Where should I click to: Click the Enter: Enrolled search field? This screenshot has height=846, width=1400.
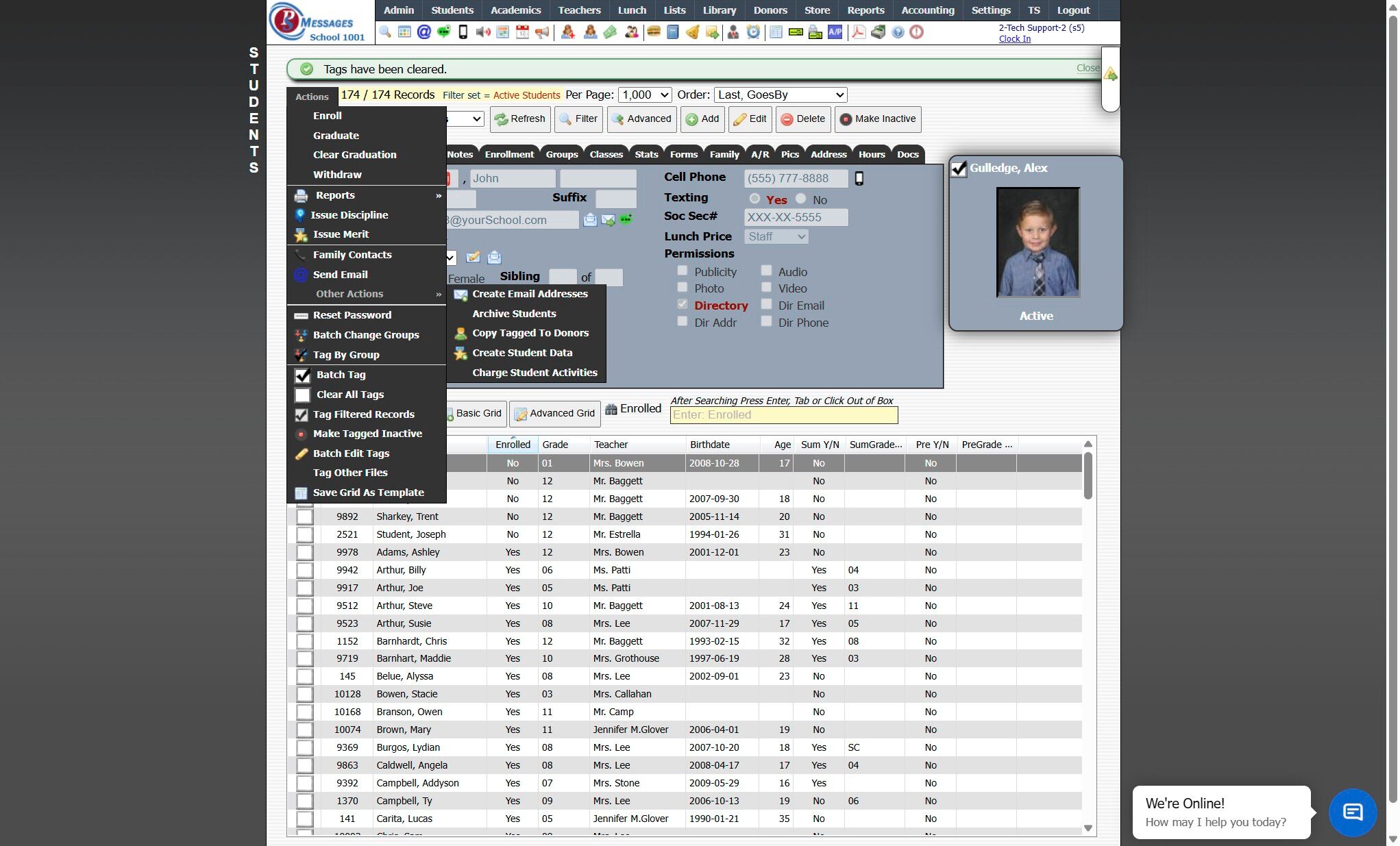click(x=783, y=414)
